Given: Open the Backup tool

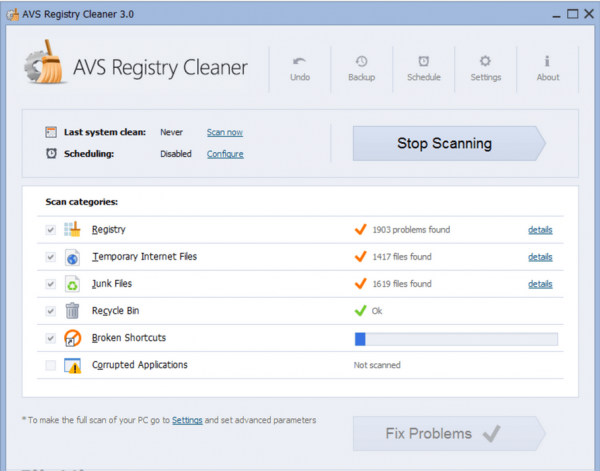Looking at the screenshot, I should tap(361, 63).
